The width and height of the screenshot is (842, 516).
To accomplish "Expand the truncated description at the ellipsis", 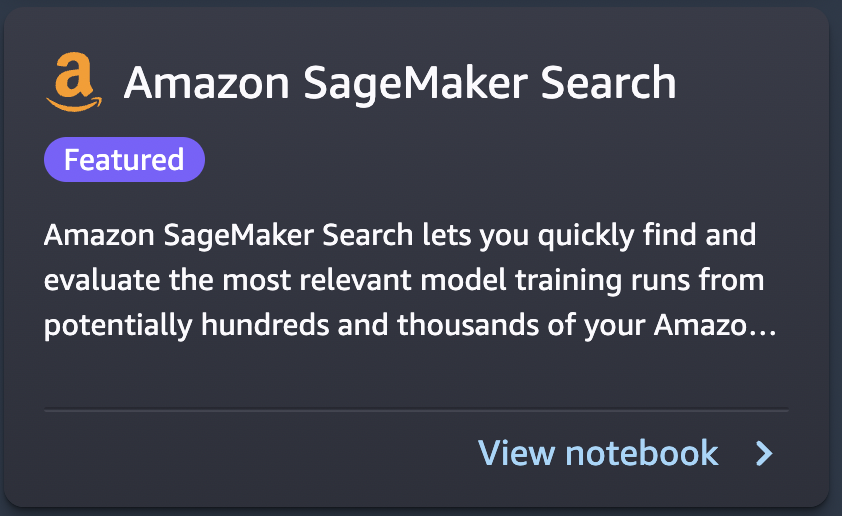I will (x=763, y=326).
